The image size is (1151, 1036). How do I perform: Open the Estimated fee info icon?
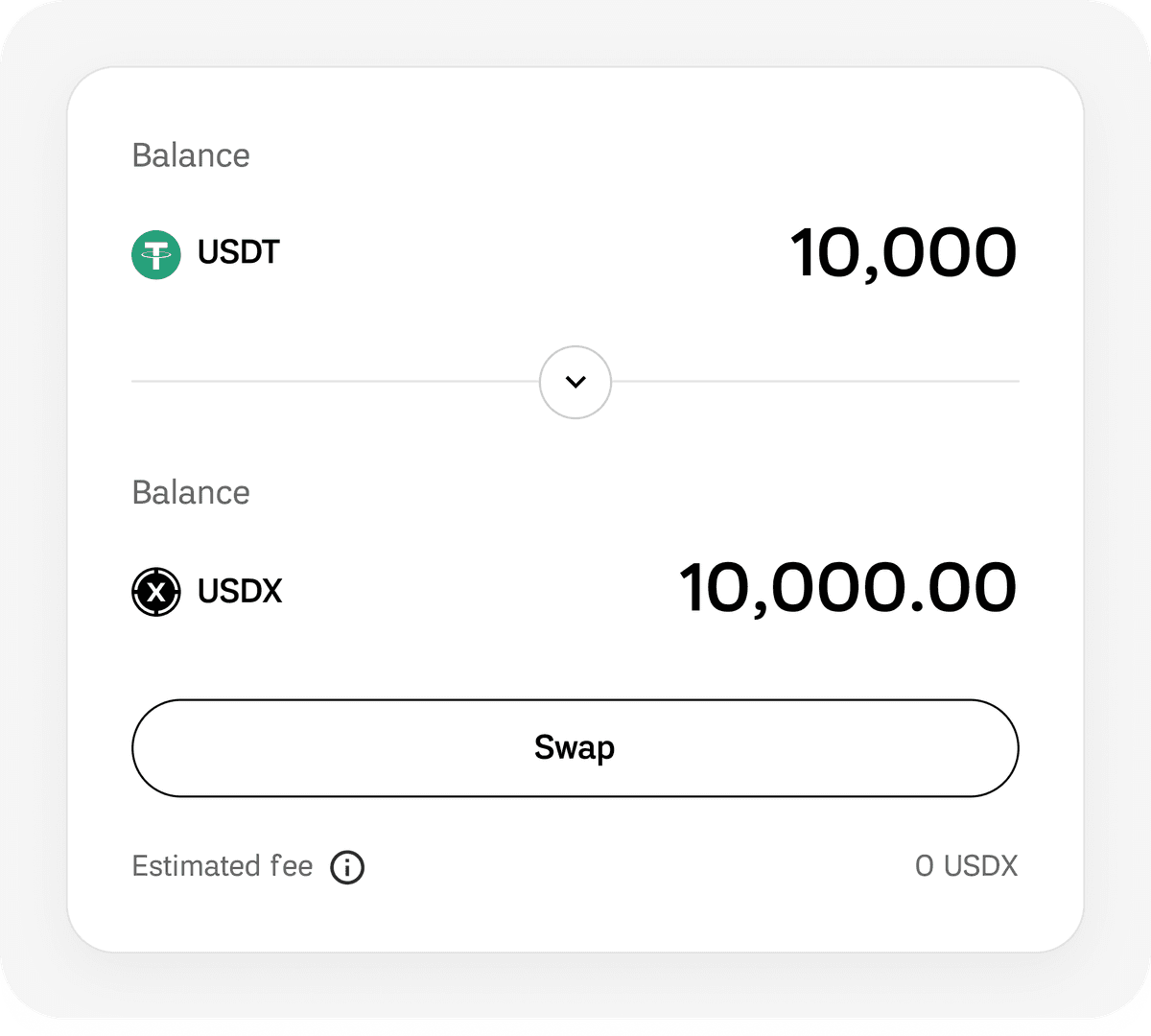click(347, 867)
